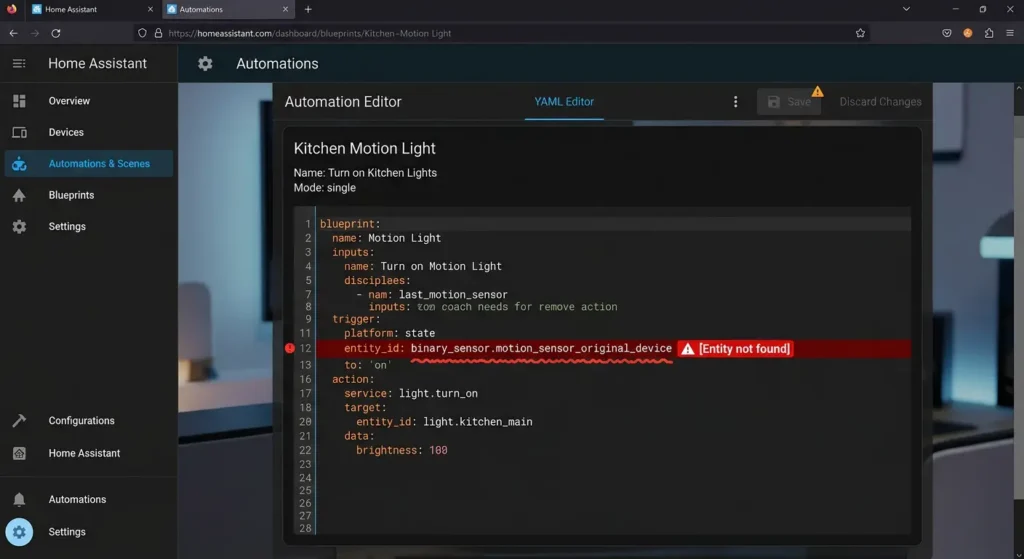Open the Firefox application menu

tap(1010, 33)
